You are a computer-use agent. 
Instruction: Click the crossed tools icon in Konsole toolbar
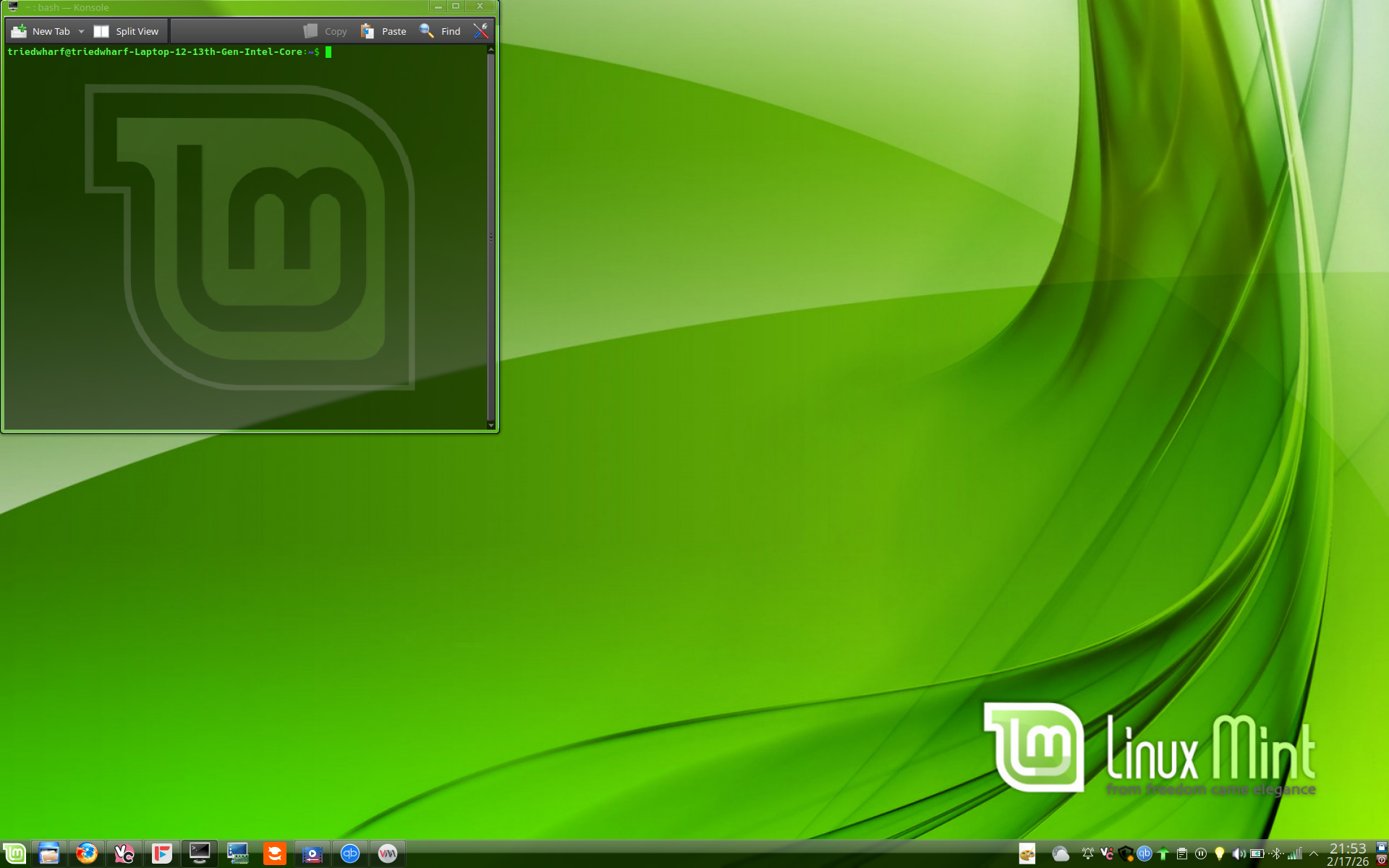coord(481,31)
